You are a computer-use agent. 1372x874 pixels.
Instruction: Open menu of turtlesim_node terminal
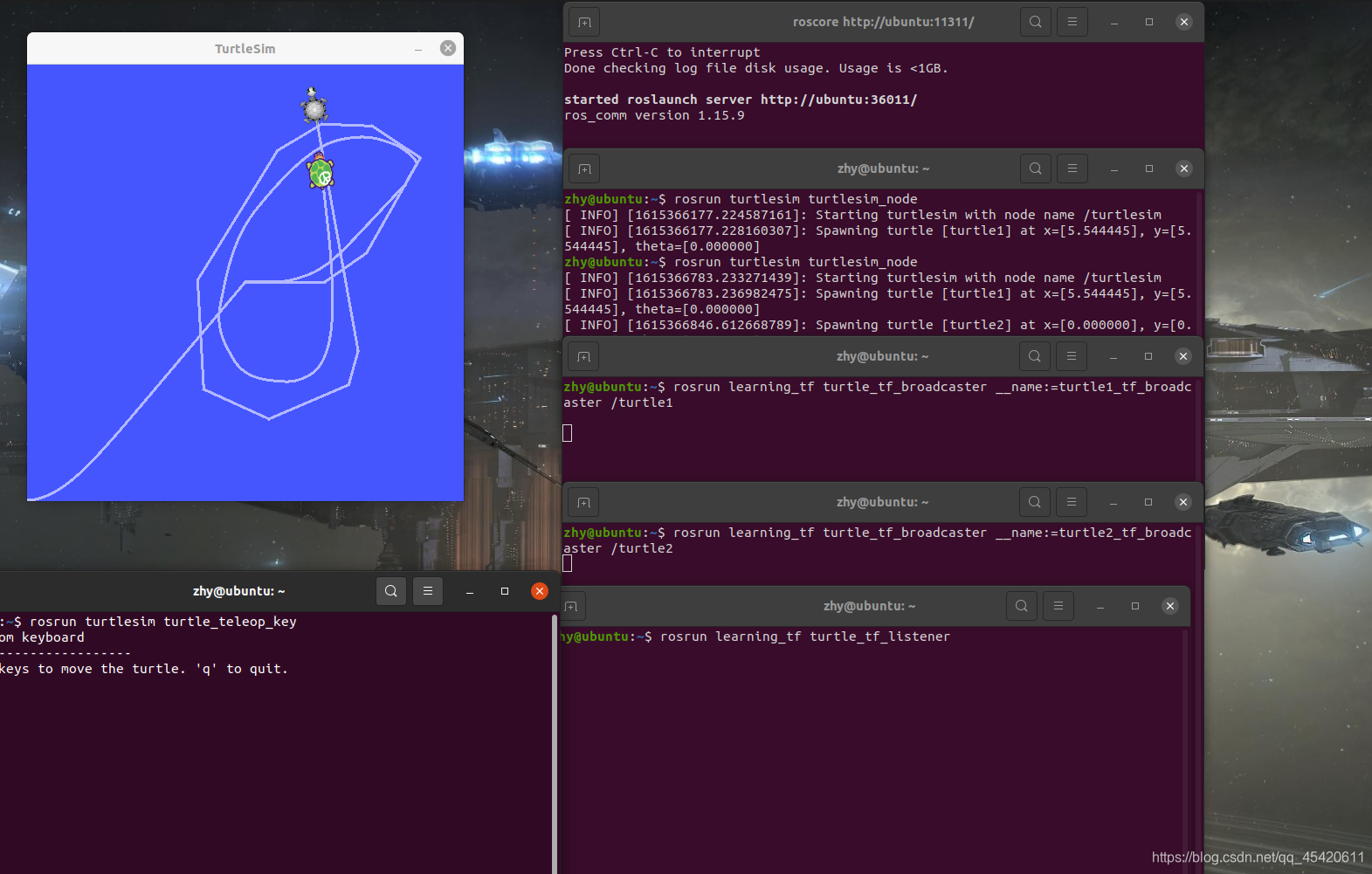1072,169
